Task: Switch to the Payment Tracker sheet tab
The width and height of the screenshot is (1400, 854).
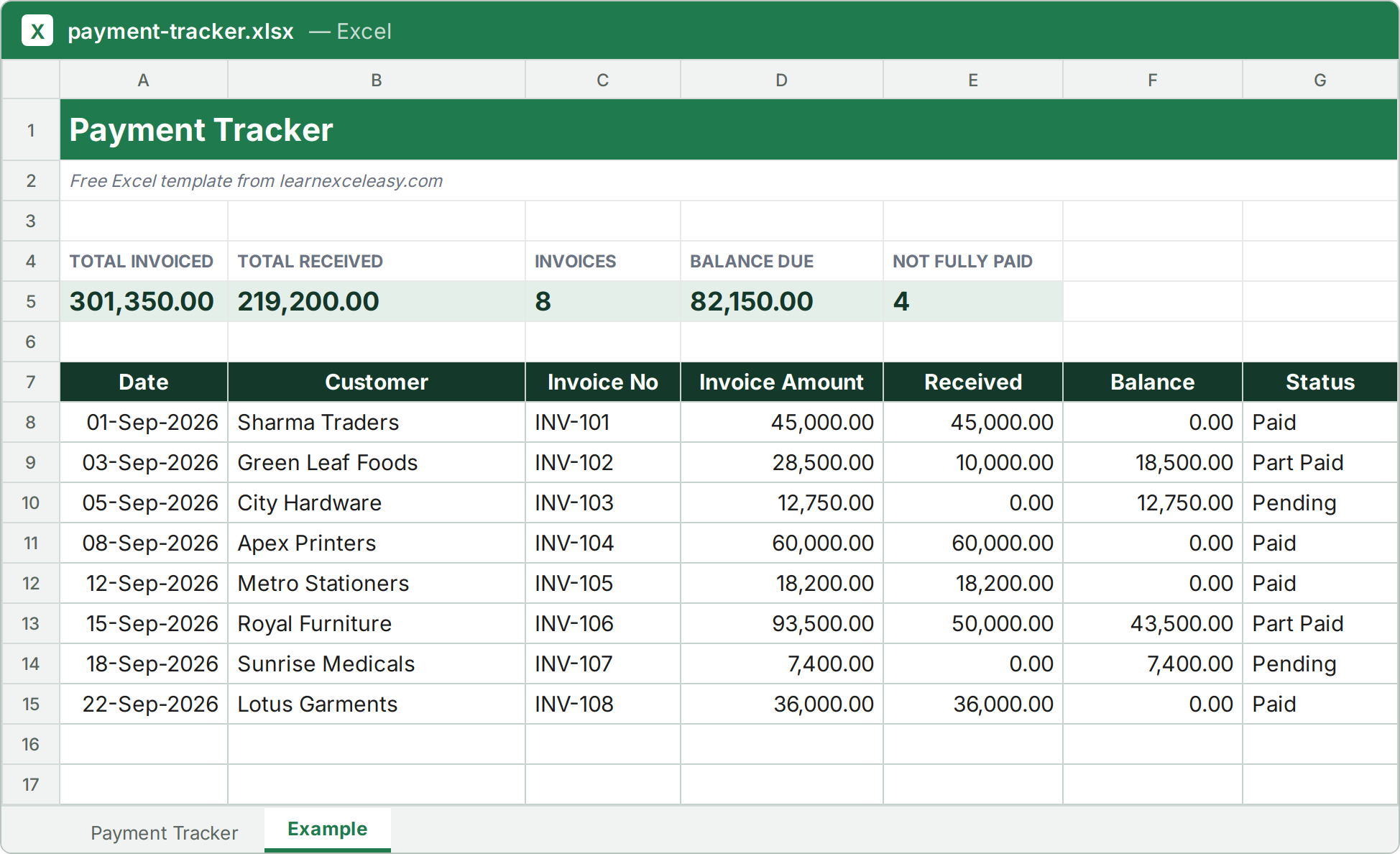Action: 164,832
